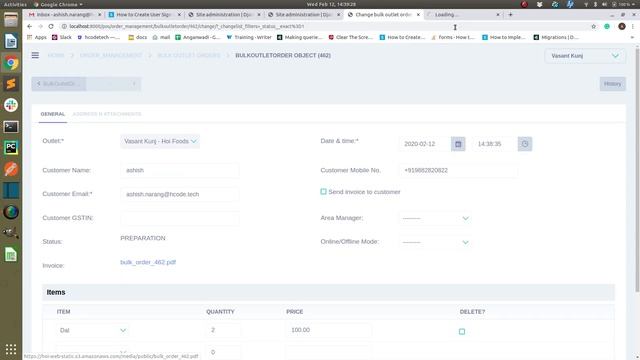Click the History button
Image resolution: width=640 pixels, height=360 pixels.
612,84
